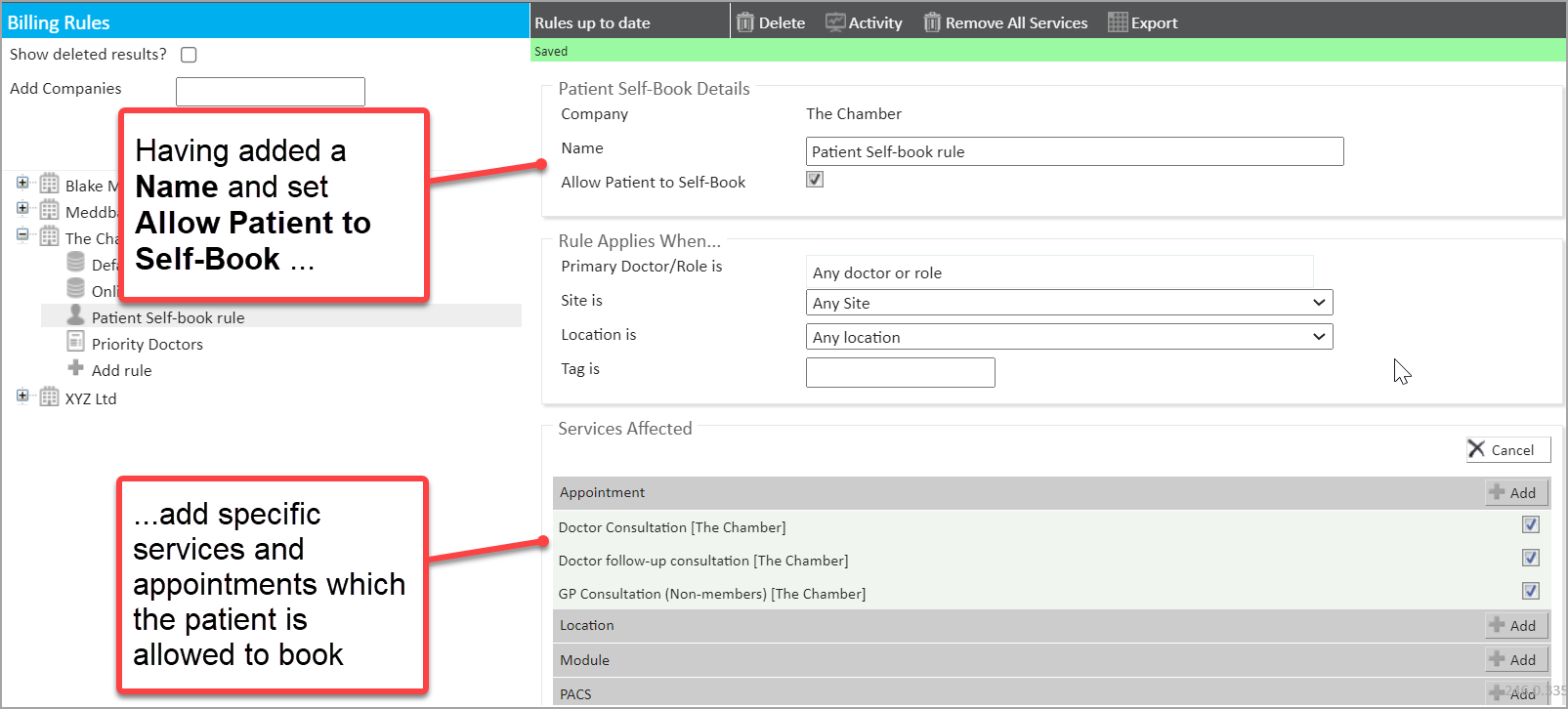This screenshot has height=709, width=1568.
Task: Click the XYZ Ltd company building icon
Action: 49,396
